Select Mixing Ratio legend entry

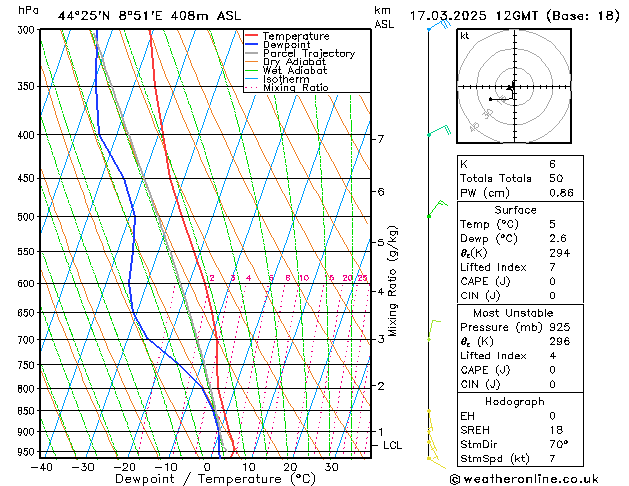(x=295, y=88)
